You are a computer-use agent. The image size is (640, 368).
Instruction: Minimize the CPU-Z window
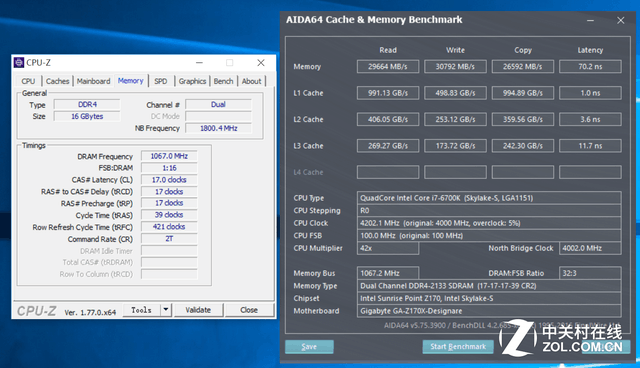[199, 63]
